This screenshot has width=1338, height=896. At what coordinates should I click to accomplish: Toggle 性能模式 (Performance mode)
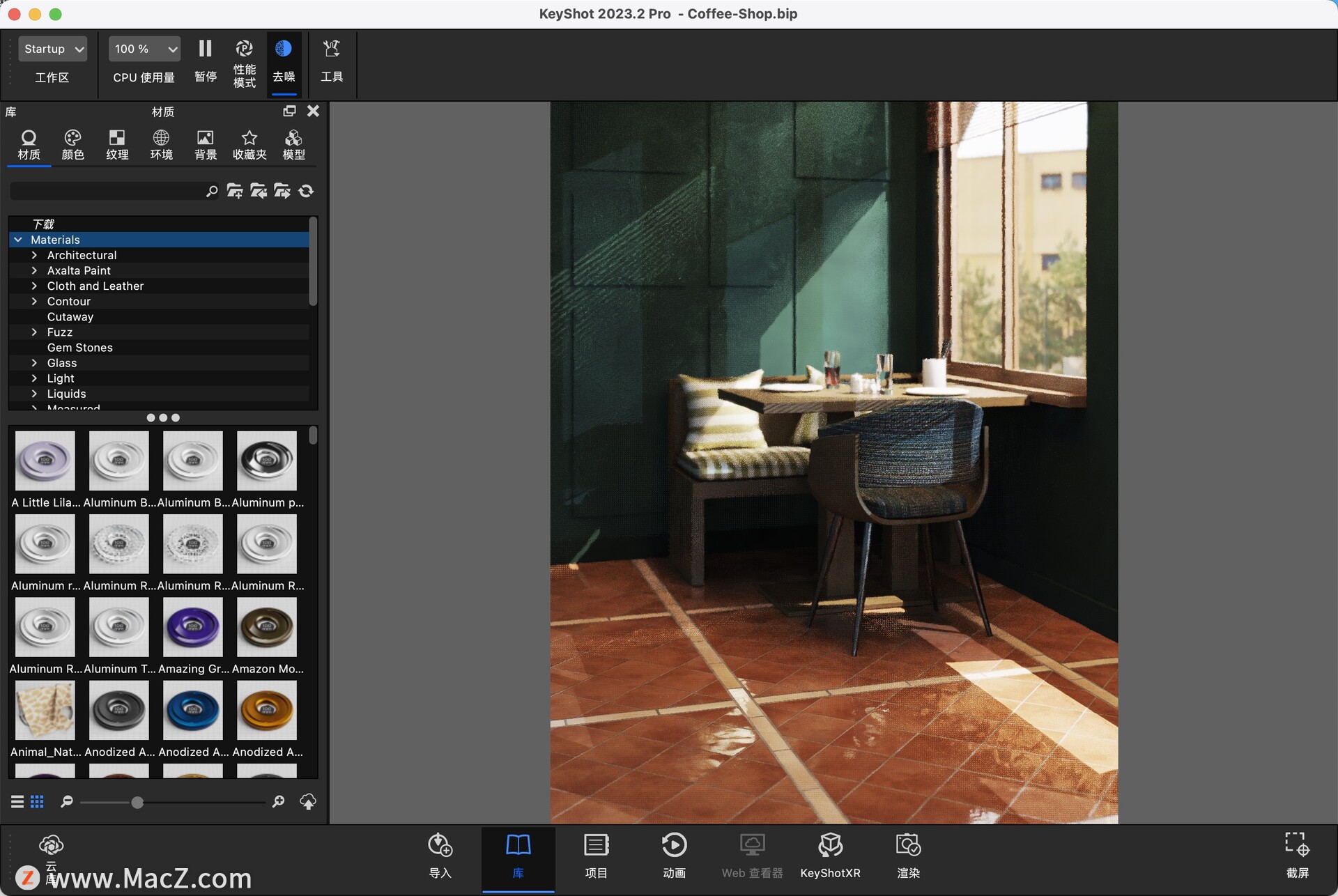pos(244,61)
